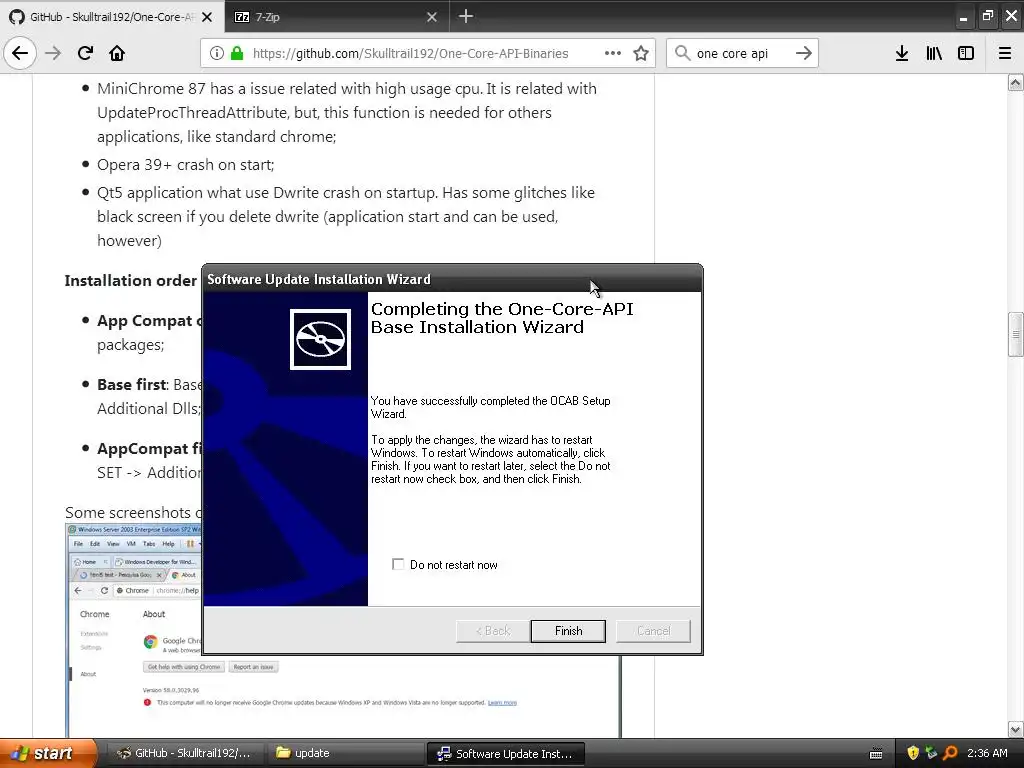Viewport: 1024px width, 768px height.
Task: Click the Software Update Installation Wizard title bar
Action: [452, 279]
